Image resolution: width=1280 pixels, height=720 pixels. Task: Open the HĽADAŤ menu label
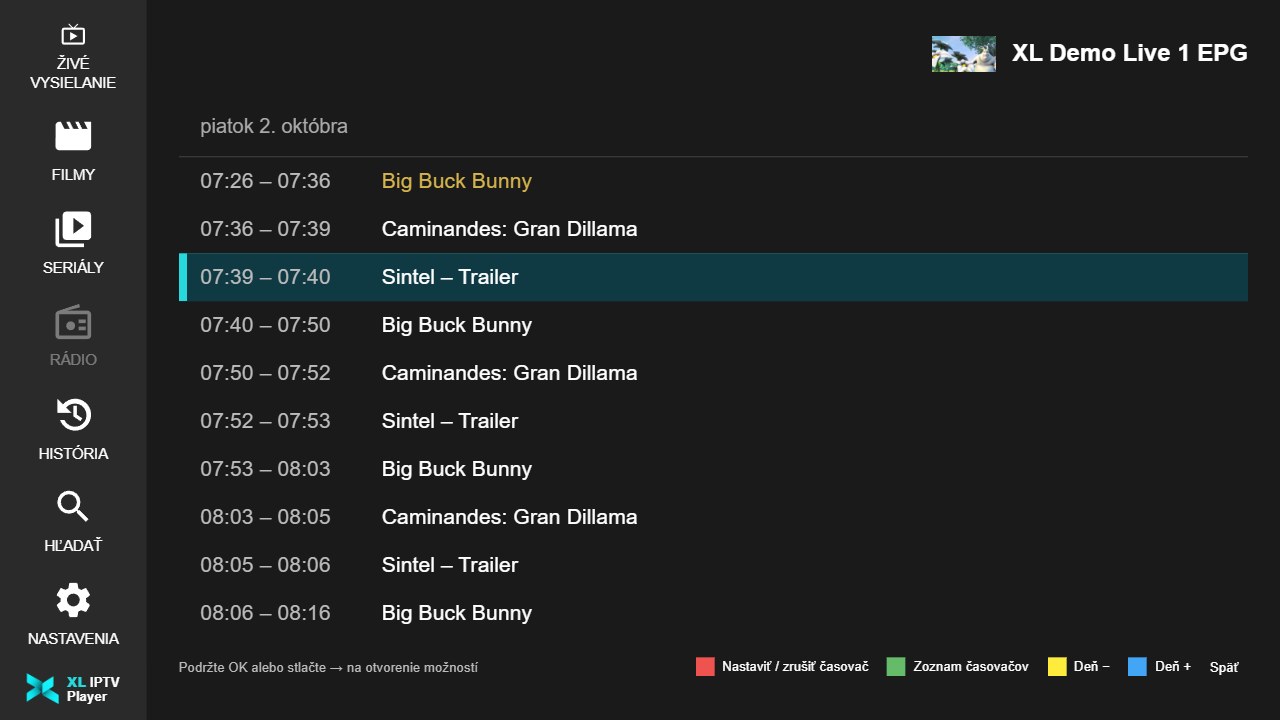pos(73,546)
